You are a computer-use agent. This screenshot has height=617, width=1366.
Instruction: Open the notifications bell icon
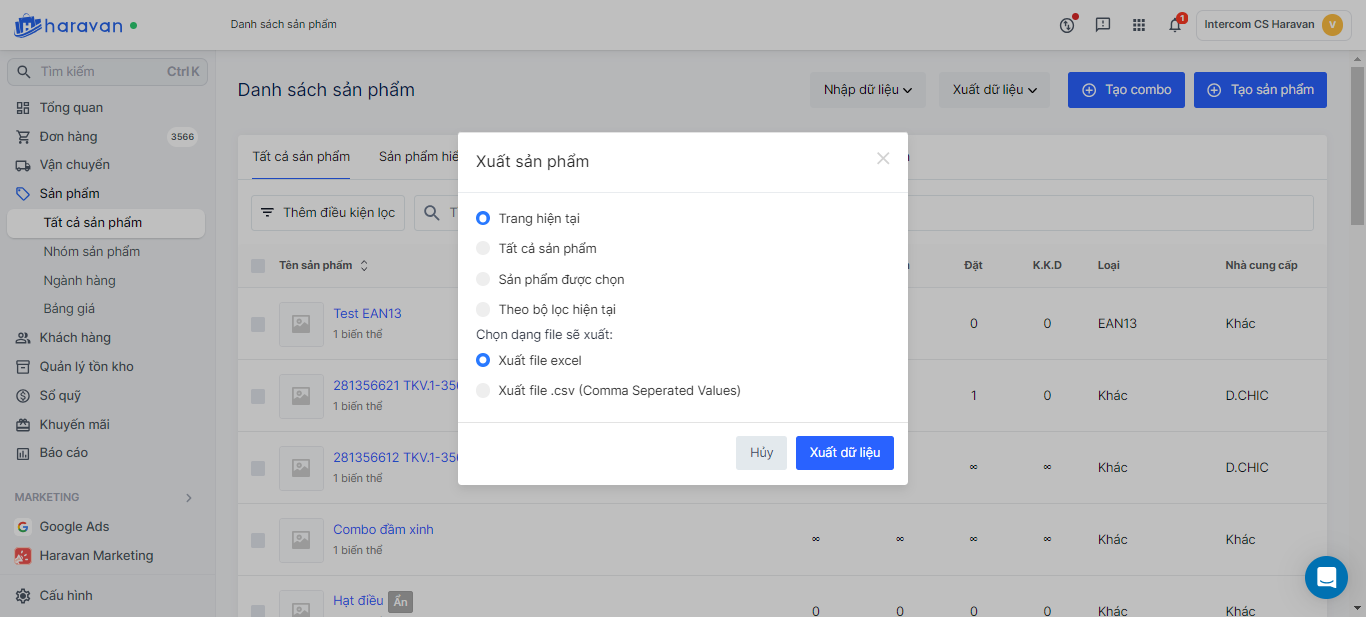tap(1175, 25)
